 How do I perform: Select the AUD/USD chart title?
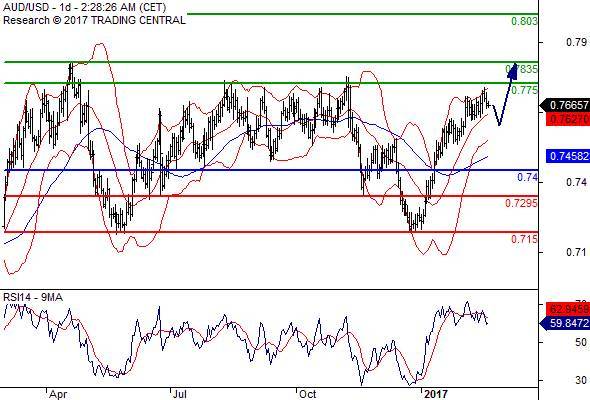[x=85, y=7]
